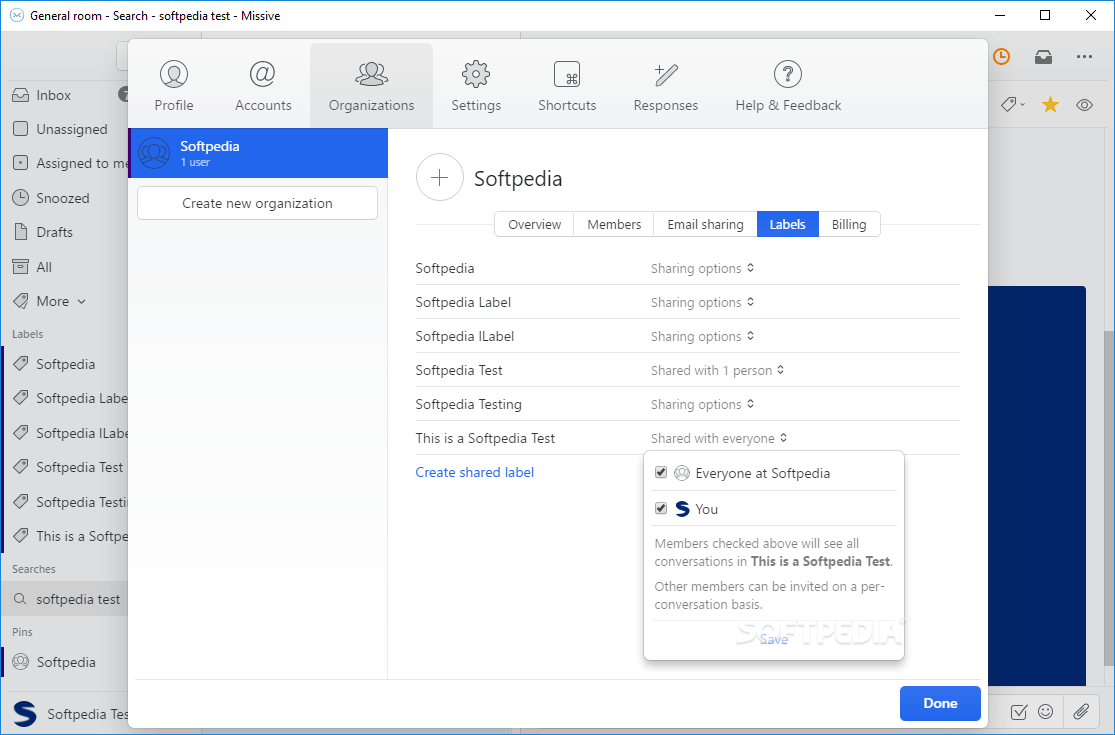This screenshot has width=1115, height=735.
Task: Switch to the Billing tab
Action: 849,224
